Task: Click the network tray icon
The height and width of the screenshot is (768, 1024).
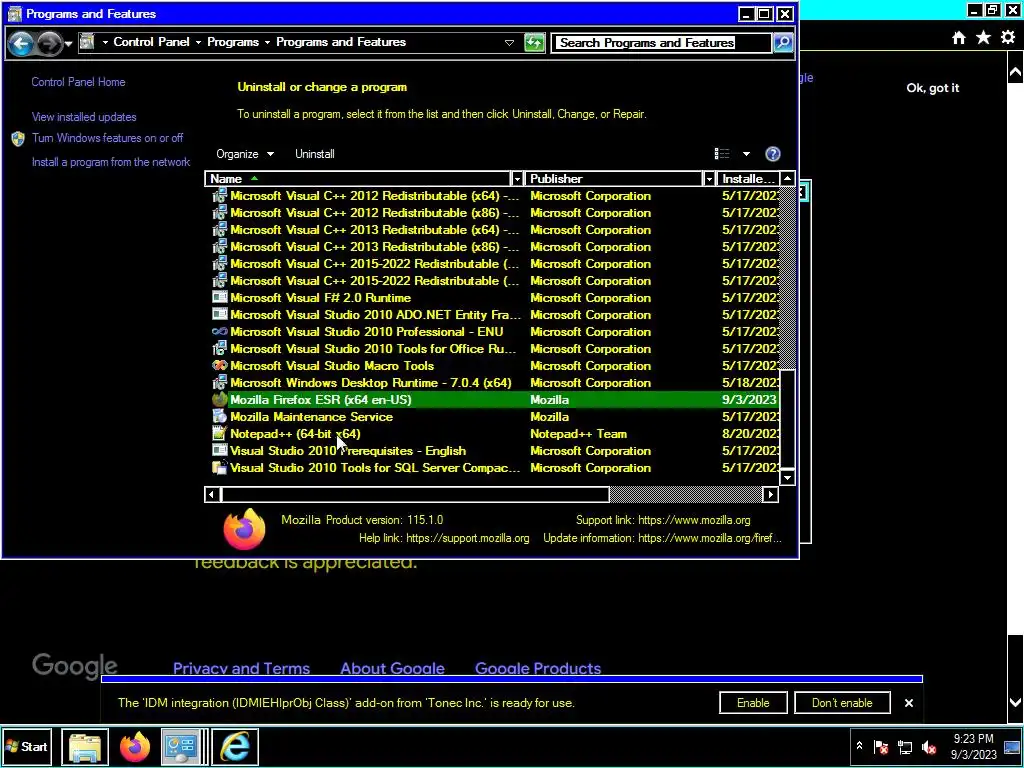Action: coord(905,747)
